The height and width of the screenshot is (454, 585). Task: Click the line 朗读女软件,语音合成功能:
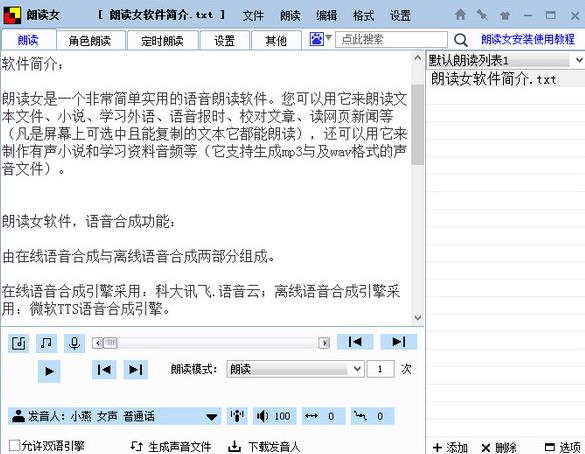pyautogui.click(x=89, y=221)
